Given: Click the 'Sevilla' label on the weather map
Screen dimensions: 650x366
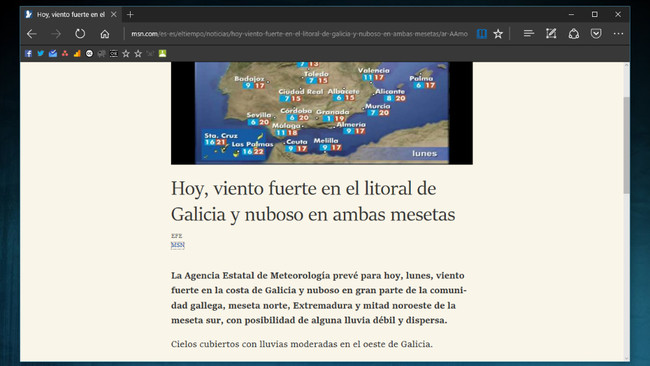Looking at the screenshot, I should tap(259, 115).
